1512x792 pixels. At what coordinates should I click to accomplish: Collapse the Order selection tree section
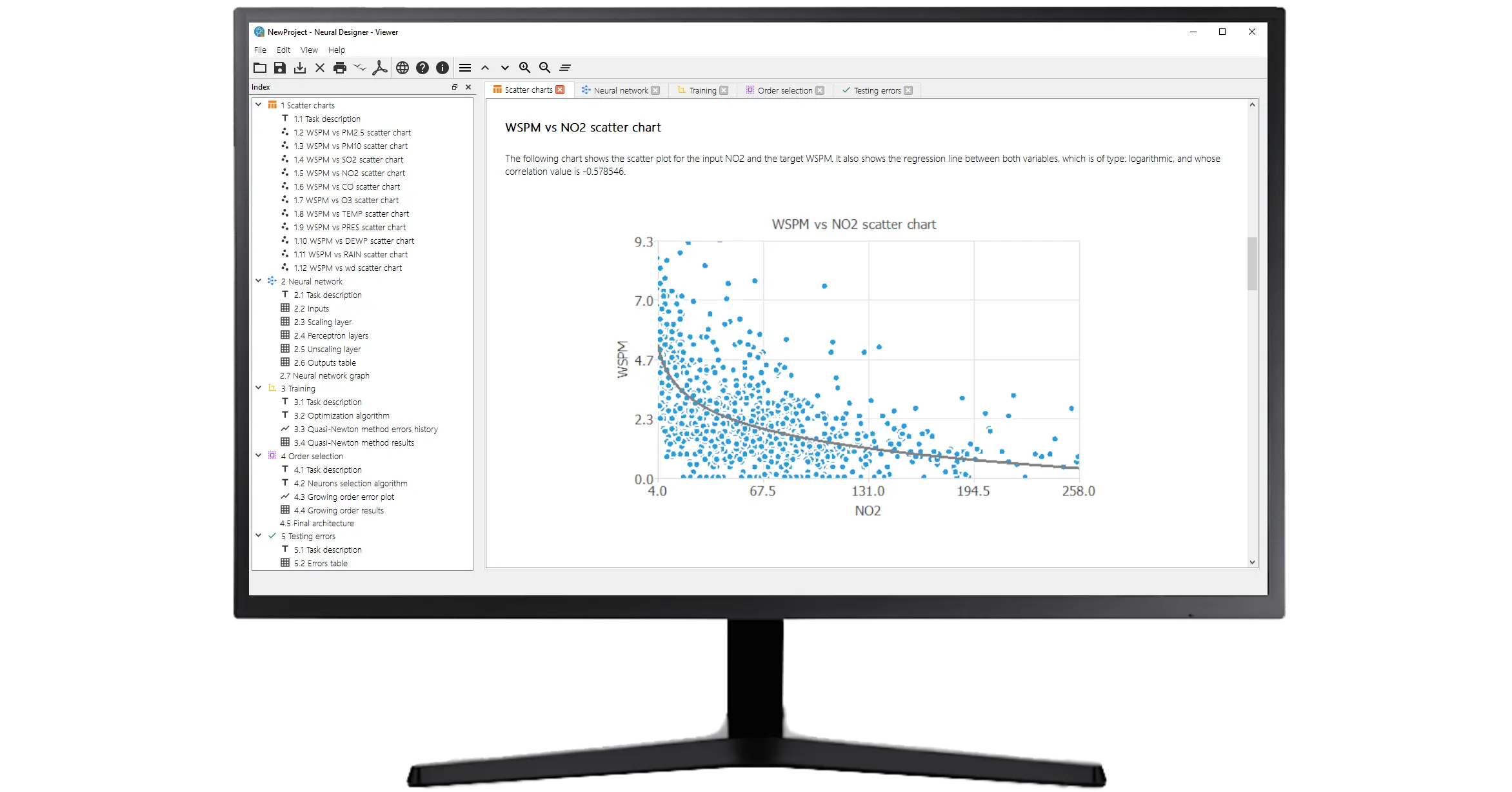(258, 456)
